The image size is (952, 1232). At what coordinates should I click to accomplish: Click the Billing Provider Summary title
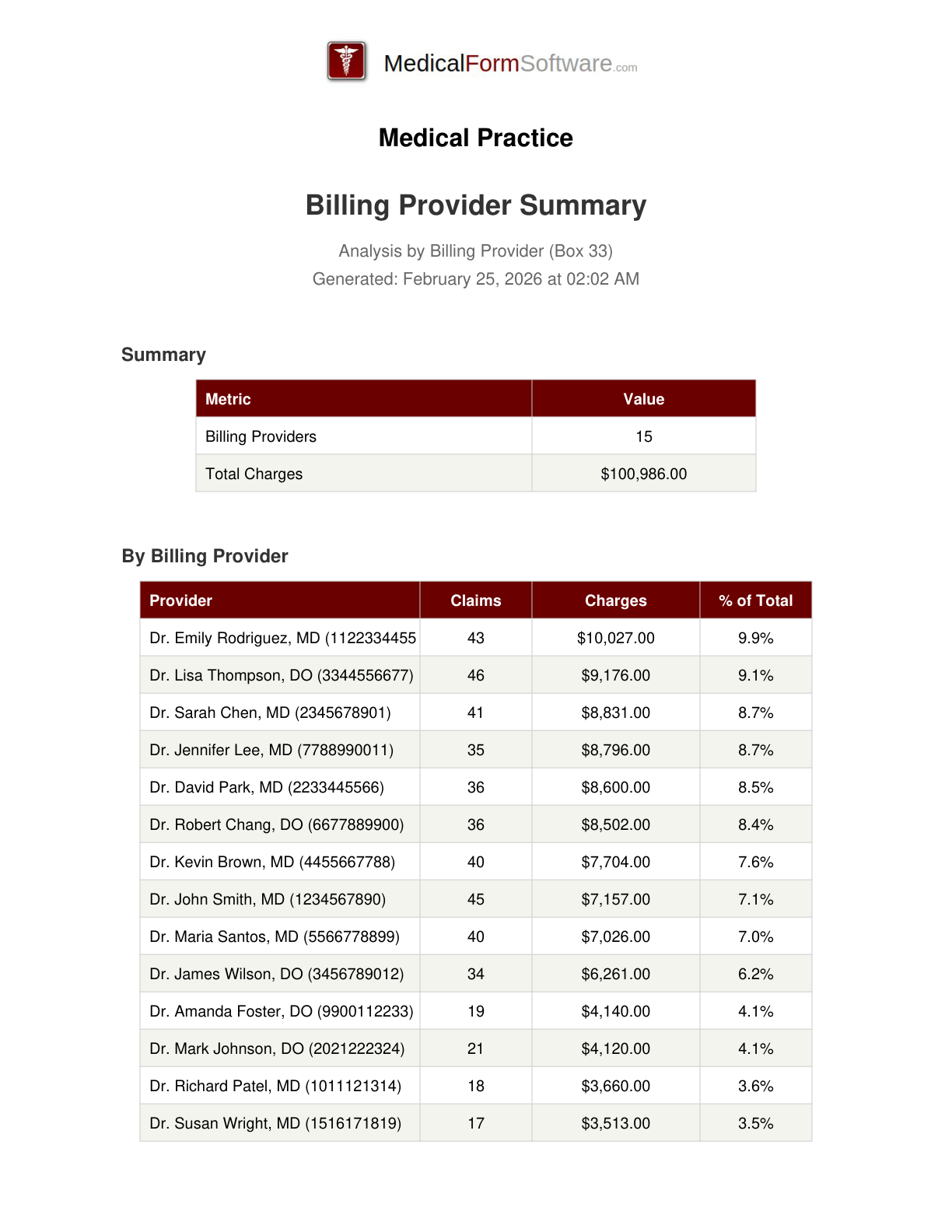(x=475, y=205)
